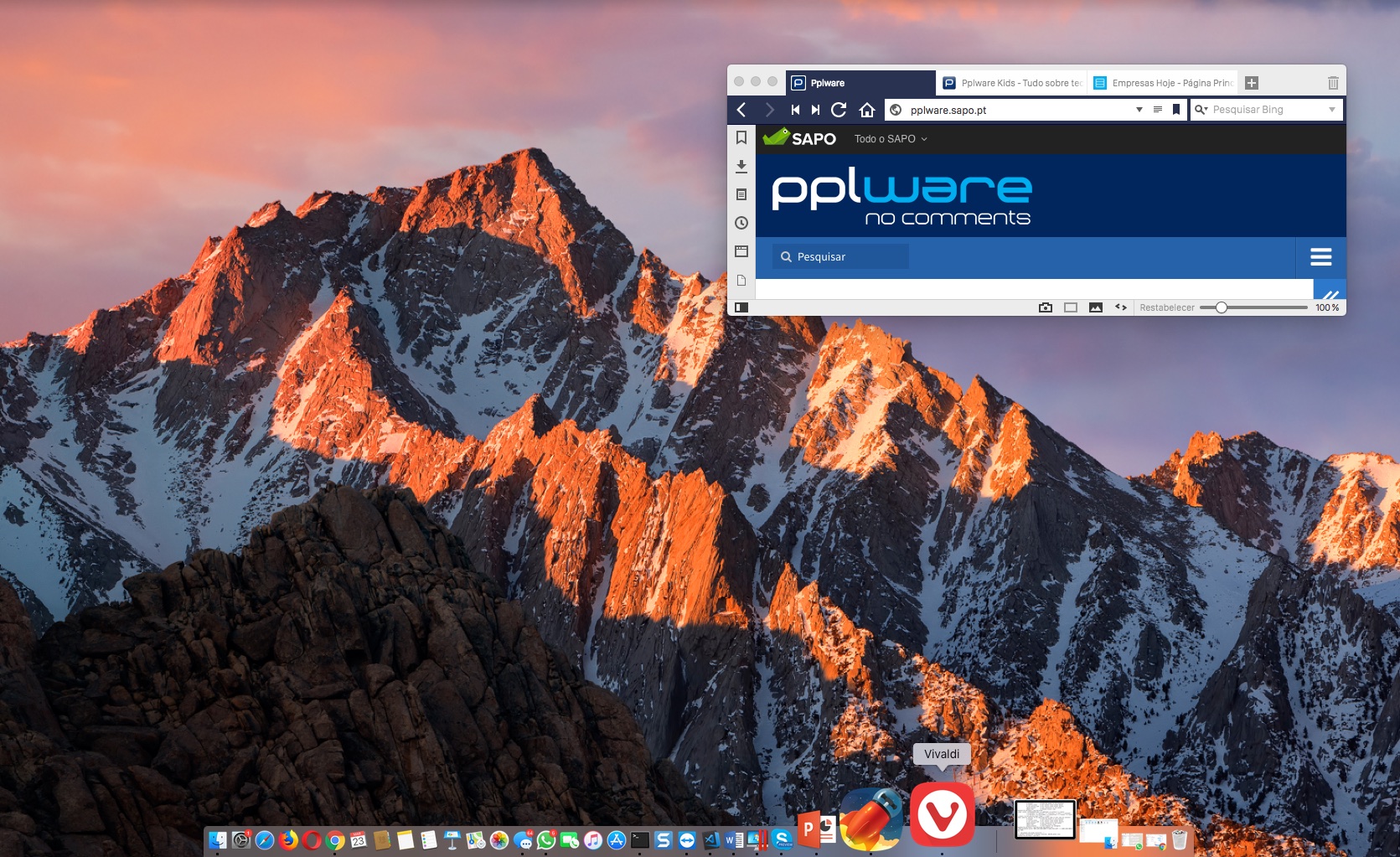Open WhatsApp from the Dock
The image size is (1400, 857).
(546, 839)
